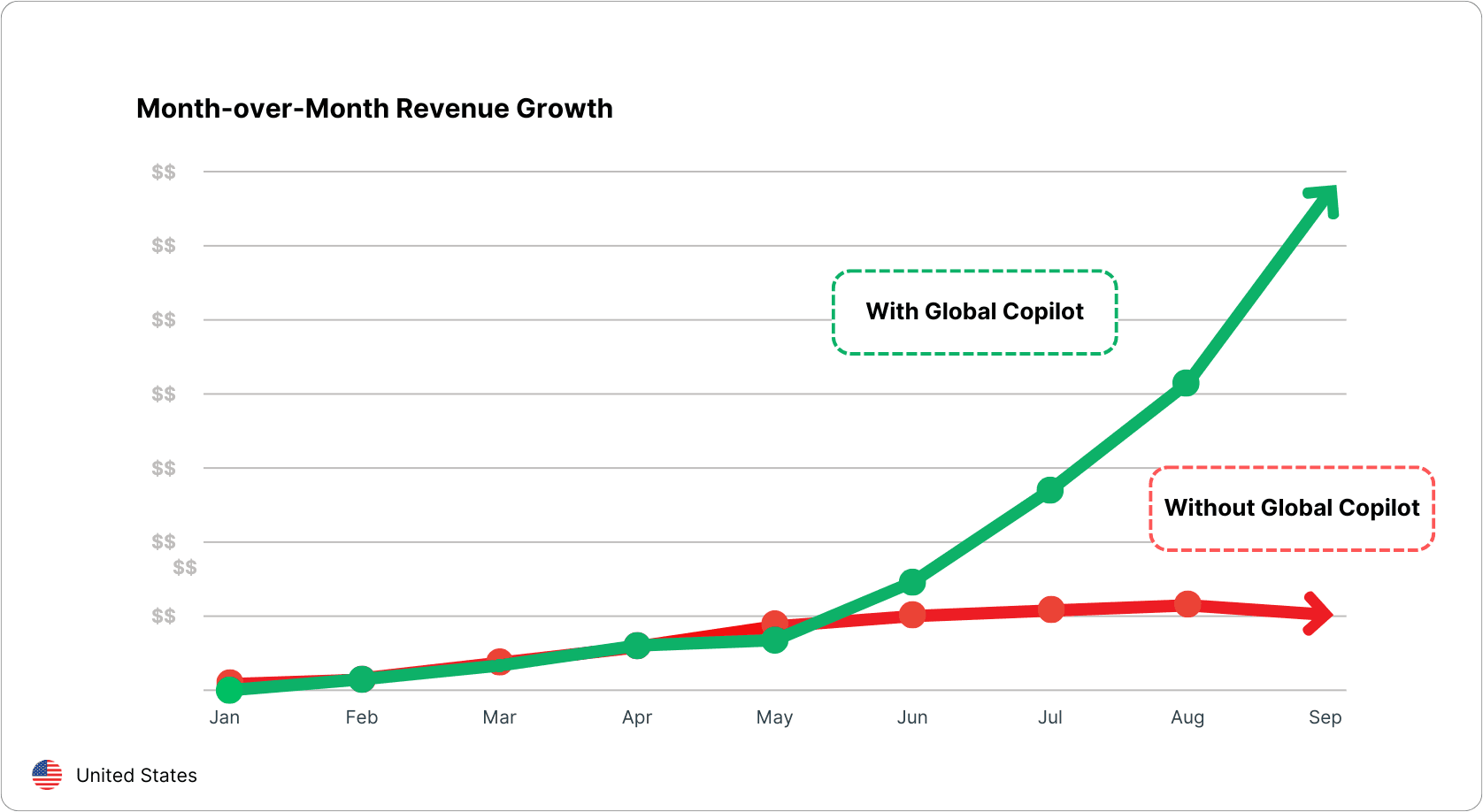This screenshot has height=812, width=1483.
Task: Click the 'Jan' axis label
Action: [225, 717]
